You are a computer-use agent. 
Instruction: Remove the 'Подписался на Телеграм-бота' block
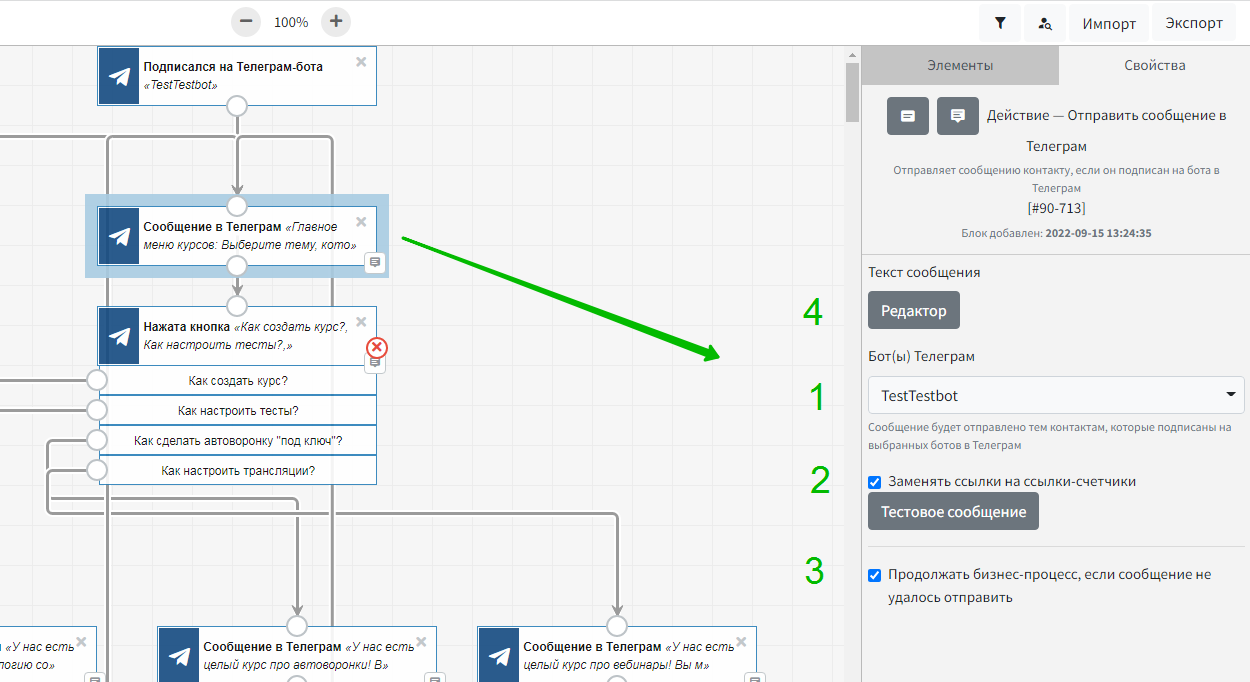pos(361,62)
